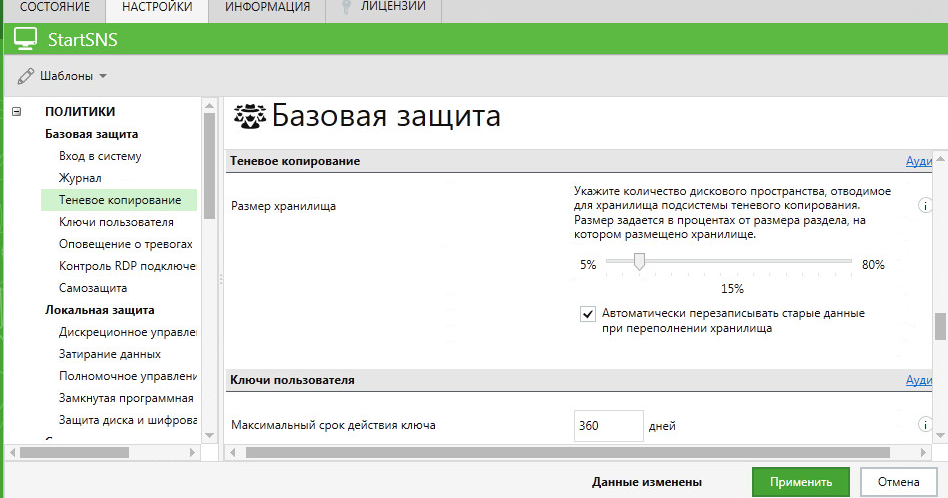Click the key icon on ЛИЦЕНЗИИ tab
Viewport: 948px width, 498px height.
[346, 7]
